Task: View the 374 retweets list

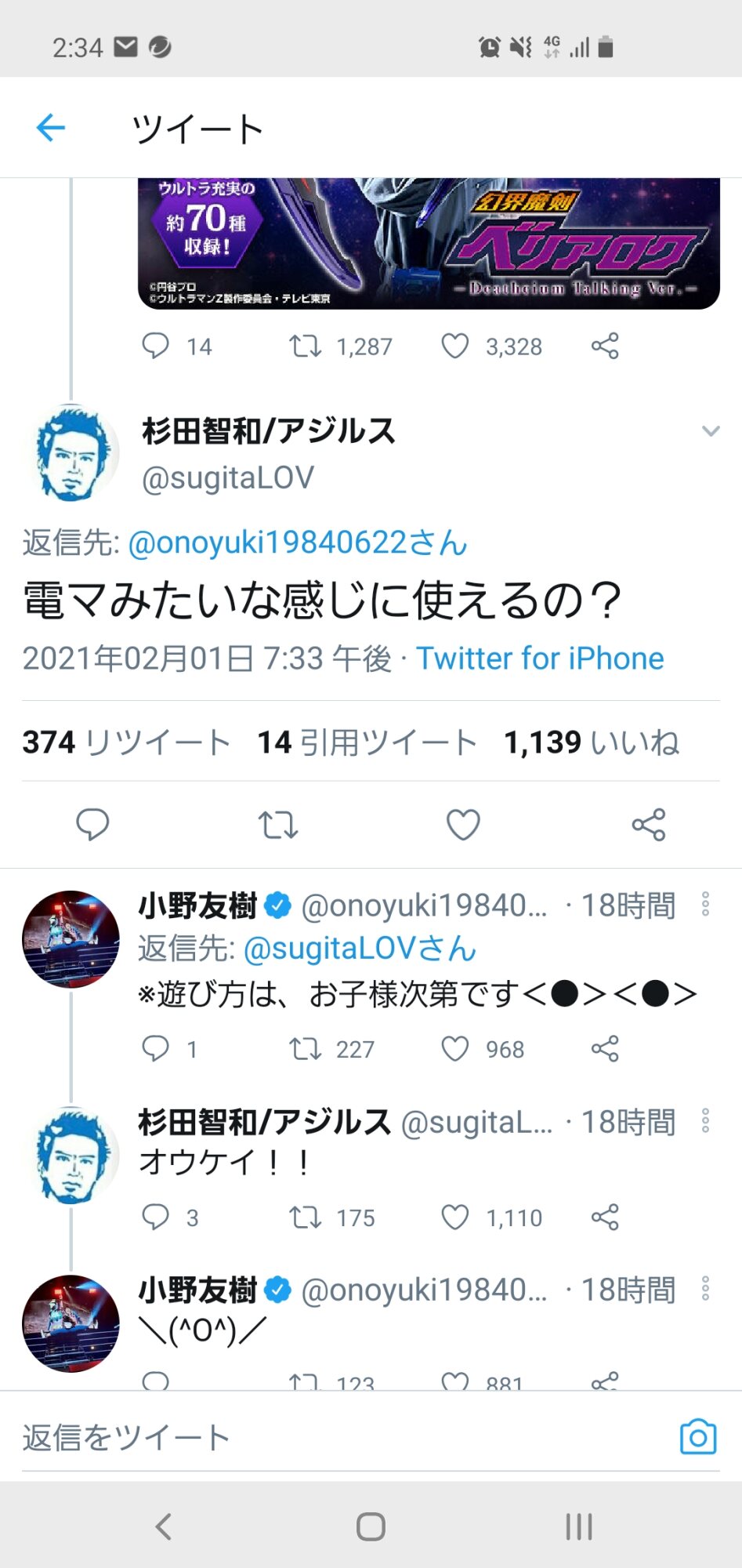Action: (x=126, y=742)
